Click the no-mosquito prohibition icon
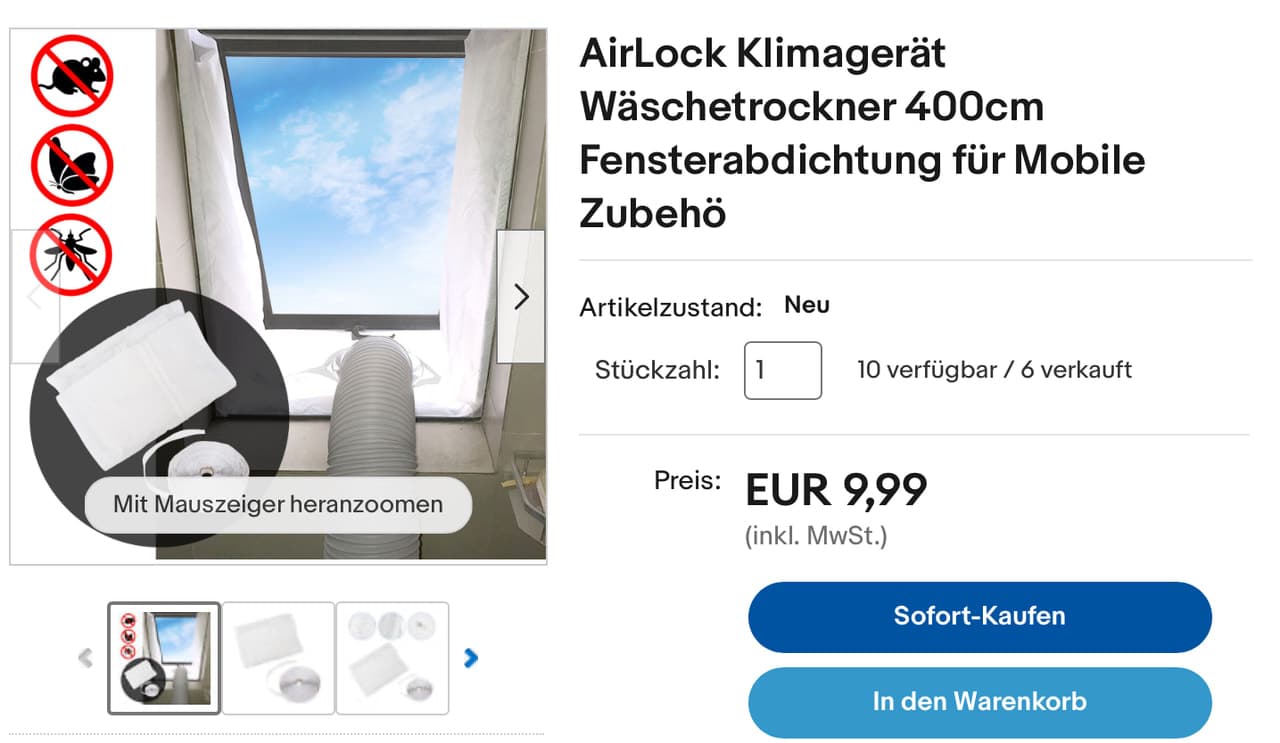Image resolution: width=1280 pixels, height=743 pixels. pos(70,254)
